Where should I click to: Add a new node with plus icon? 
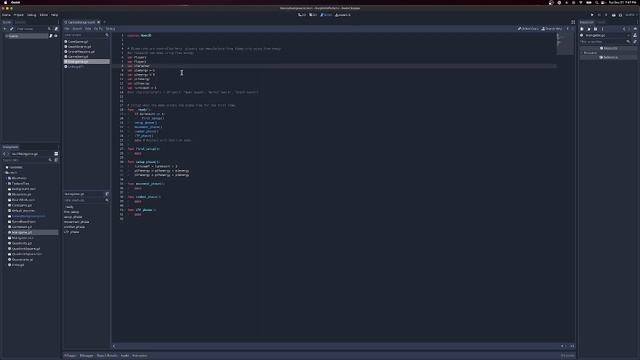tap(5, 29)
